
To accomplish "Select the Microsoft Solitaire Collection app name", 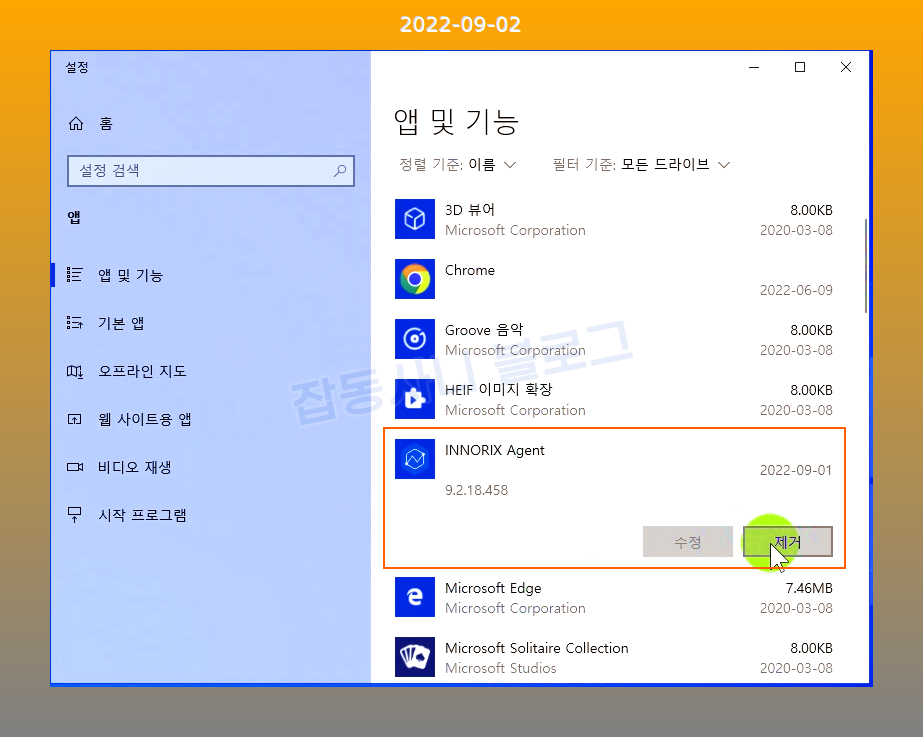I will coord(537,648).
